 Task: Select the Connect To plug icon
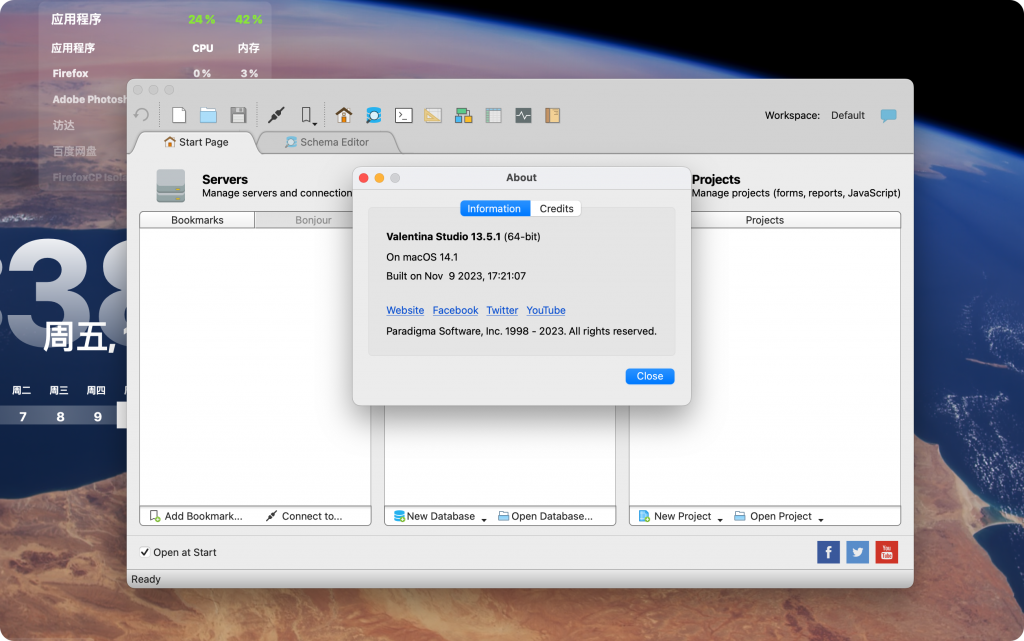(275, 114)
